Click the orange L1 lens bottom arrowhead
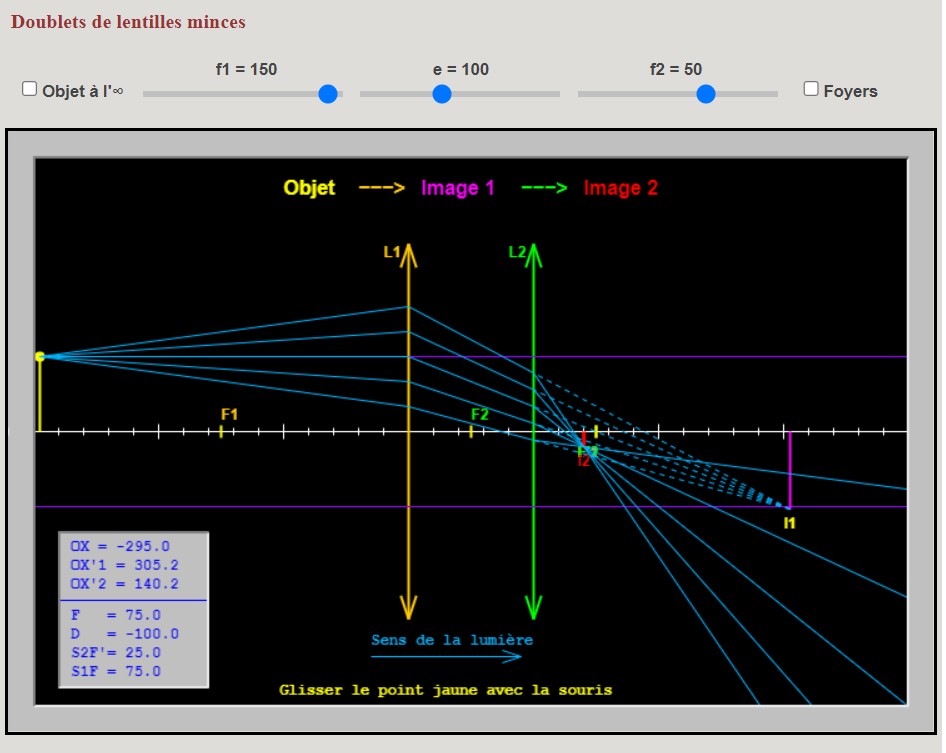 click(408, 607)
